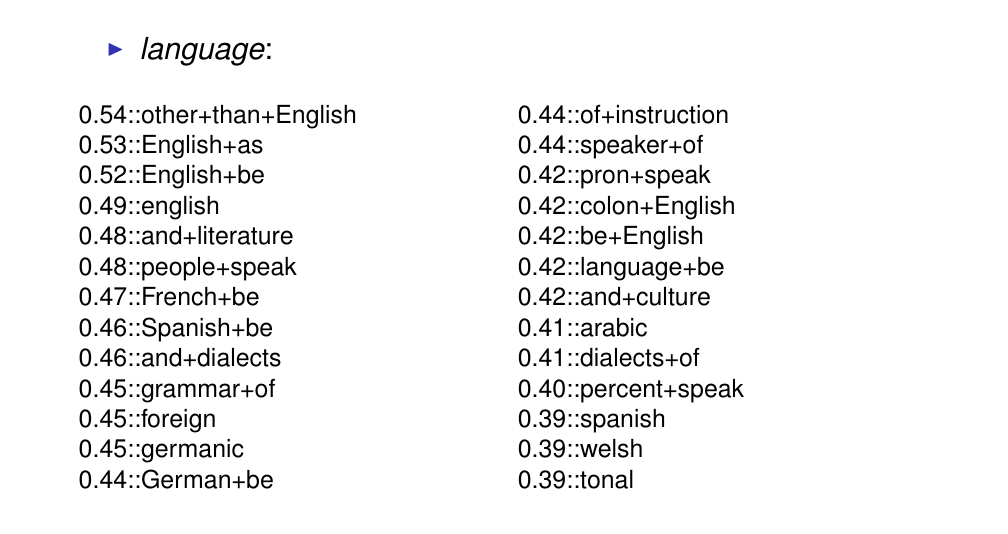
Task: Click the "0.39::tonal" line
Action: tap(575, 480)
